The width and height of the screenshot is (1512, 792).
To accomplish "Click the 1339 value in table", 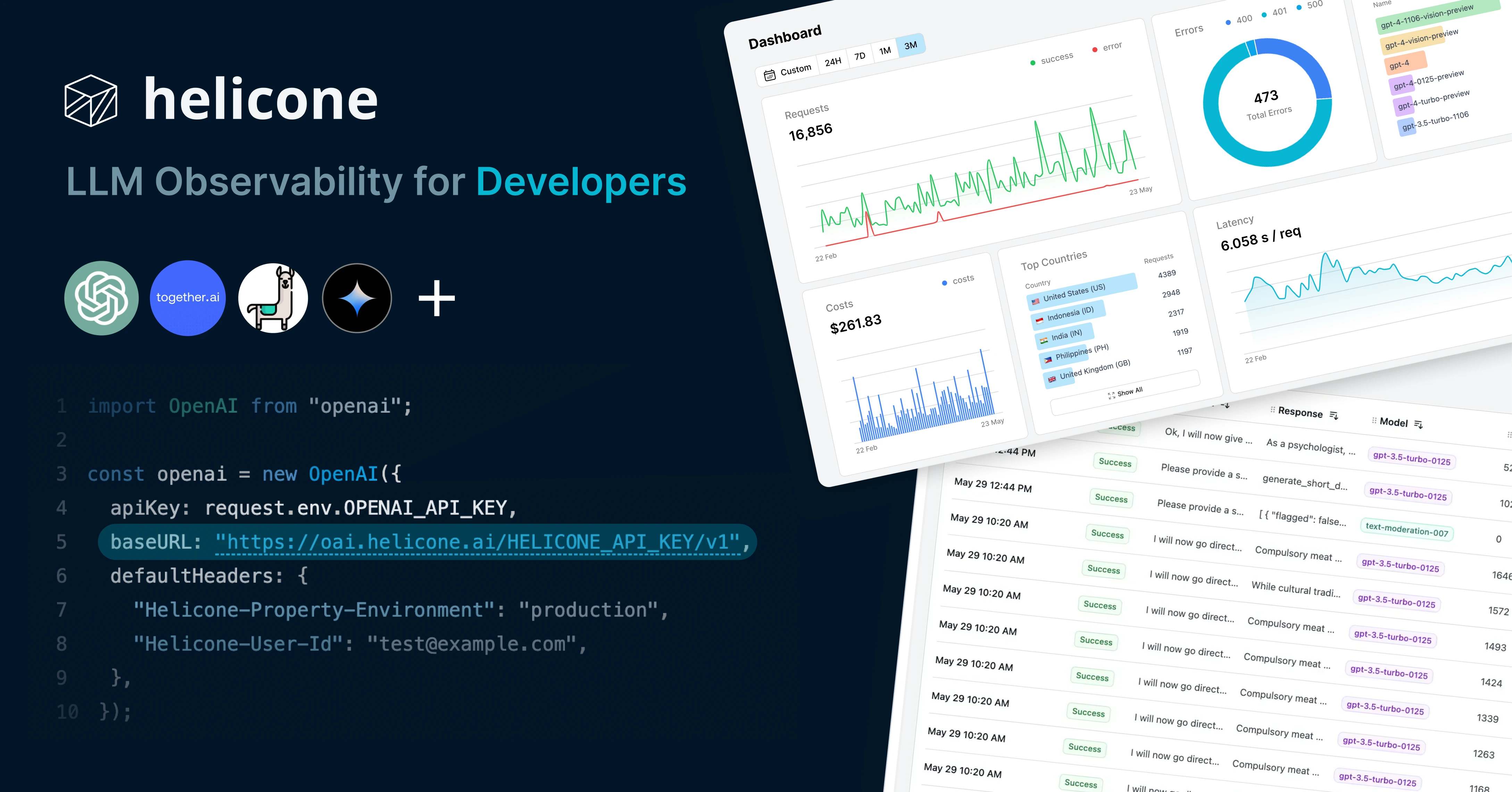I will (1487, 719).
